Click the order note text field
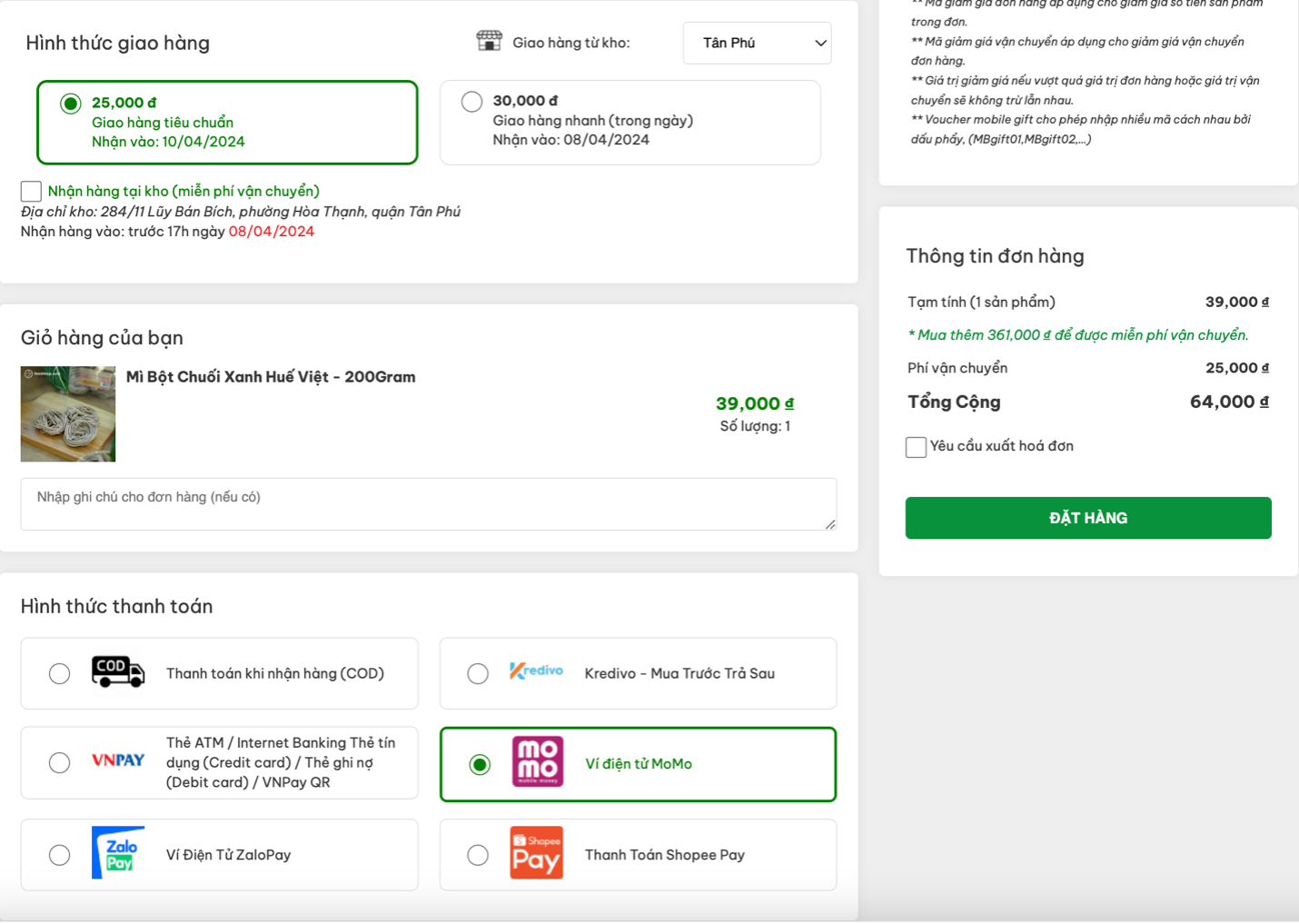Viewport: 1299px width, 924px height. [x=428, y=503]
